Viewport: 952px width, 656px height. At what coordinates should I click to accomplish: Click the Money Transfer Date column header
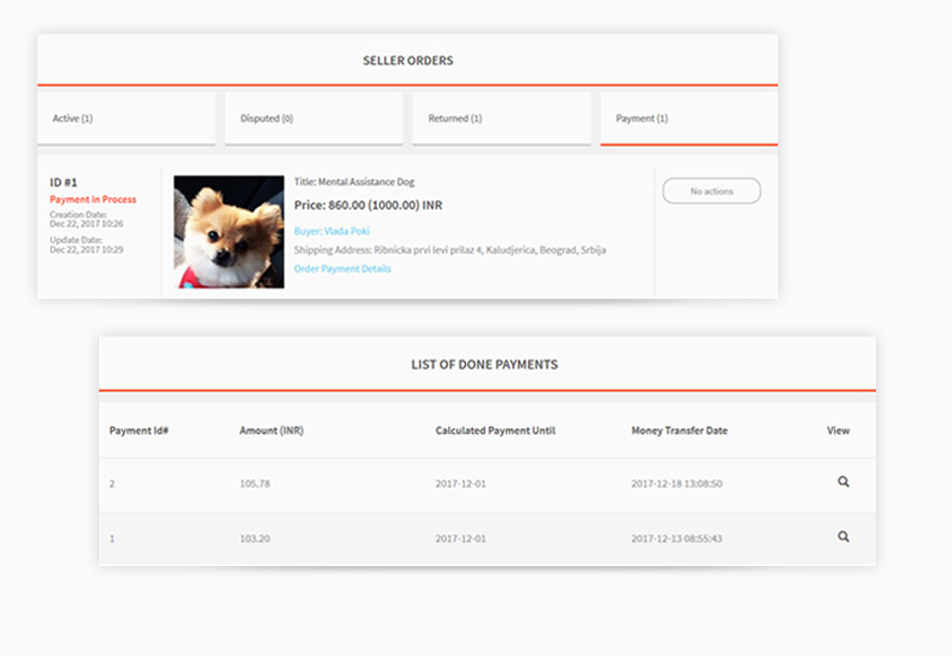coord(679,431)
